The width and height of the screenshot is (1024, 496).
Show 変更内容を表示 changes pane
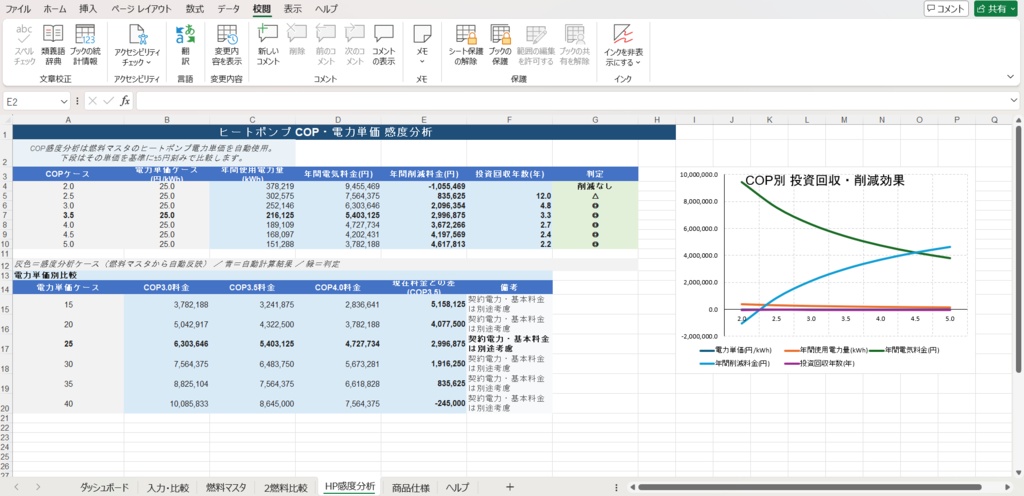coord(227,45)
